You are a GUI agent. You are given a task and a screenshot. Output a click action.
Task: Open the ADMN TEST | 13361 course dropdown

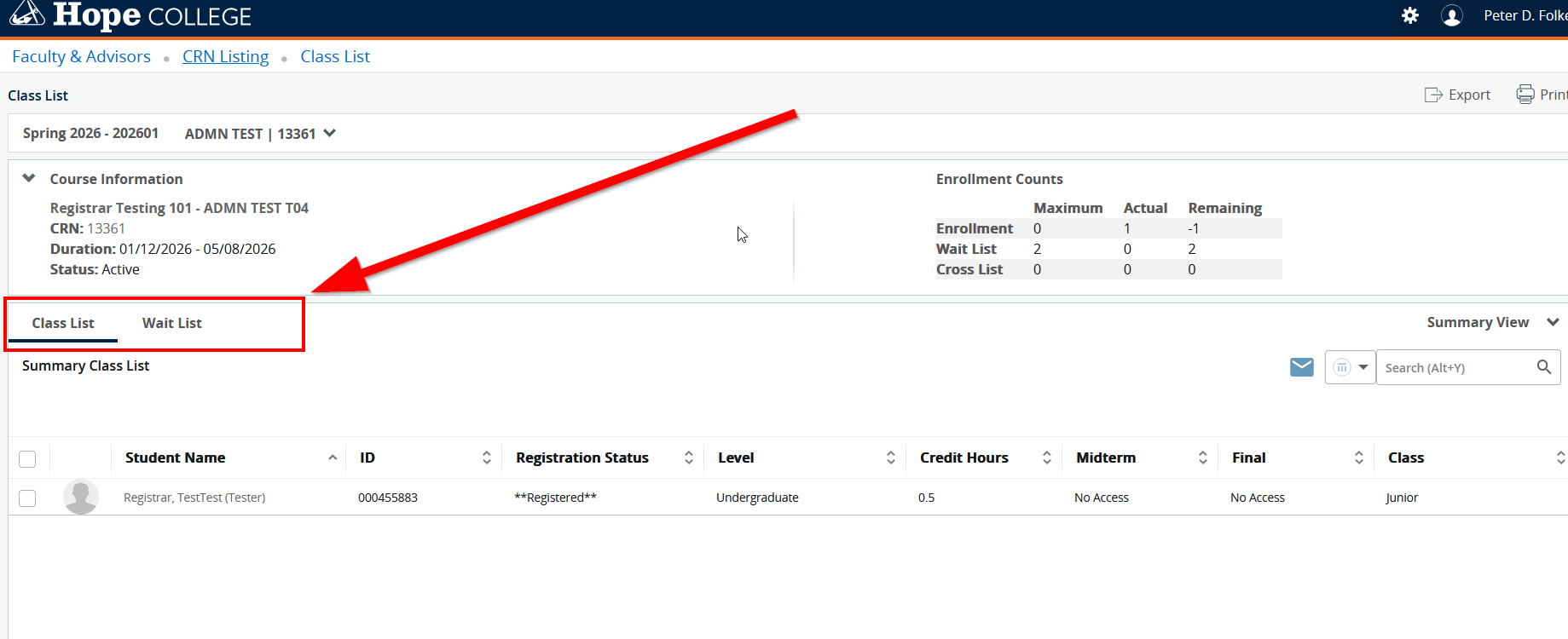pos(260,134)
